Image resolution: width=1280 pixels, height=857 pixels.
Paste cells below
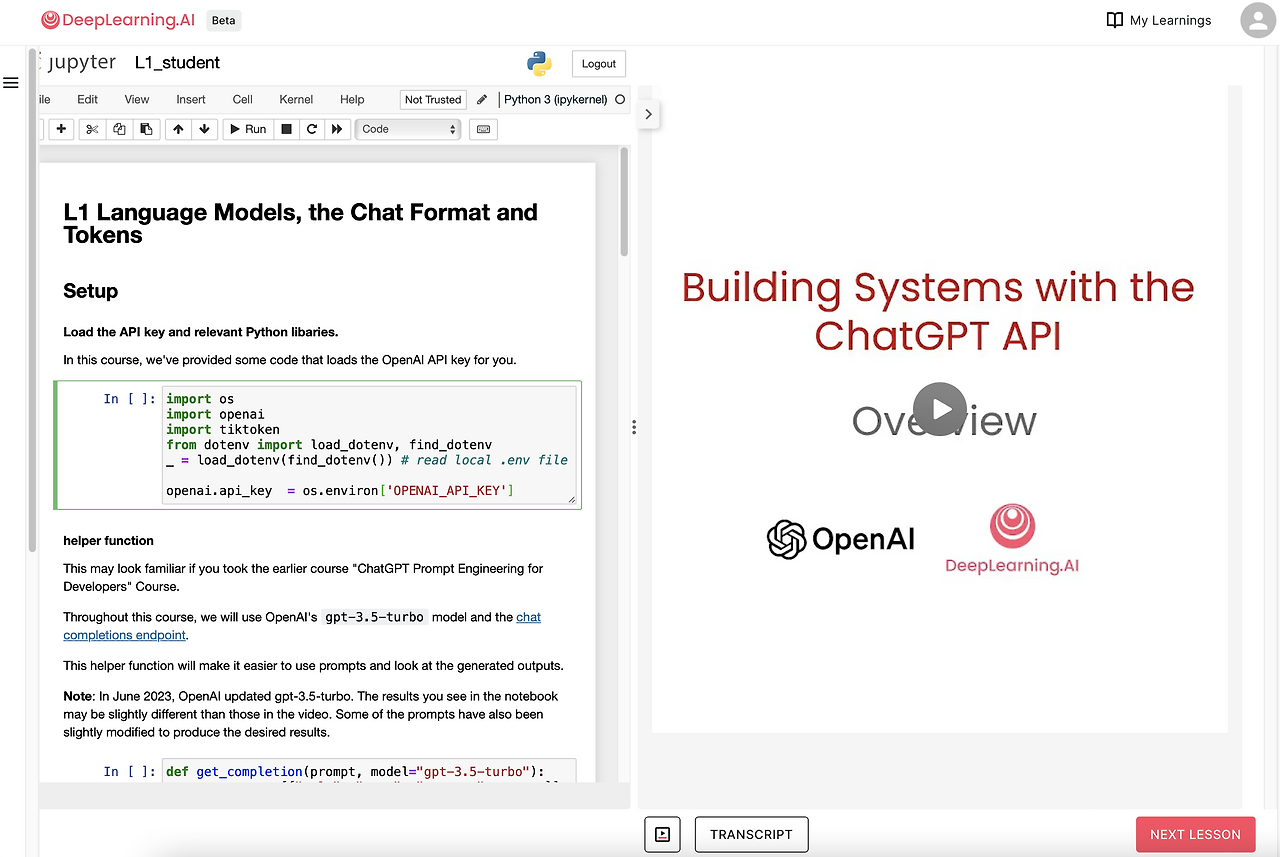point(146,129)
